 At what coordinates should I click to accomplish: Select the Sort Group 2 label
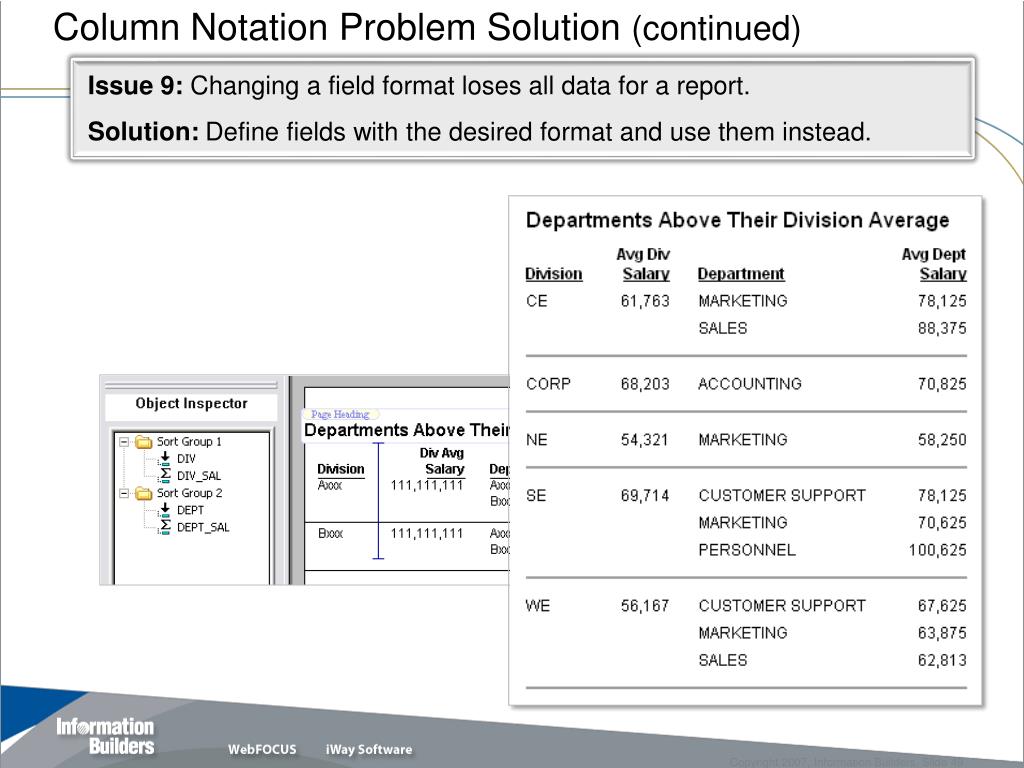(x=189, y=493)
